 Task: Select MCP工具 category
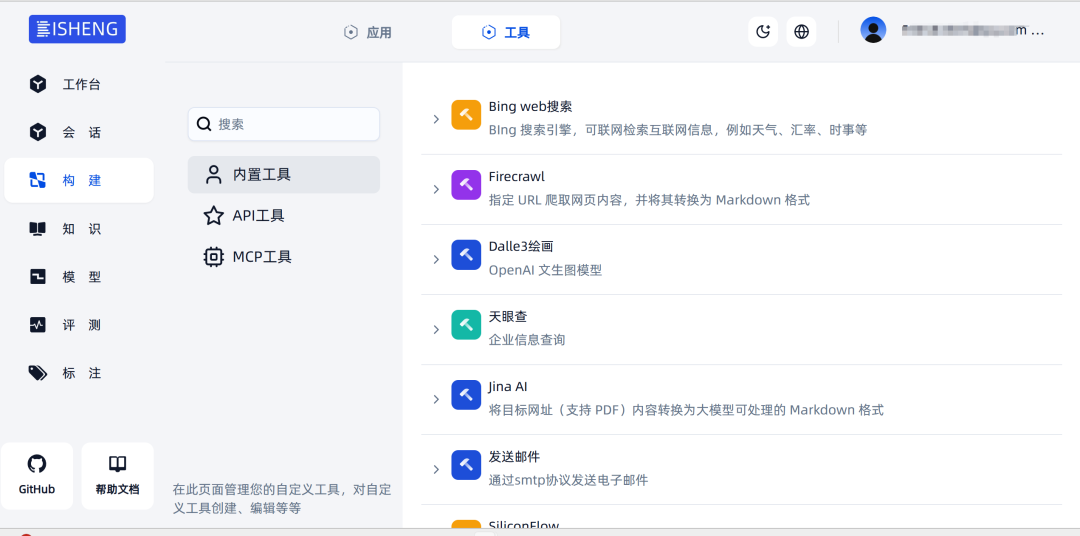click(x=284, y=257)
